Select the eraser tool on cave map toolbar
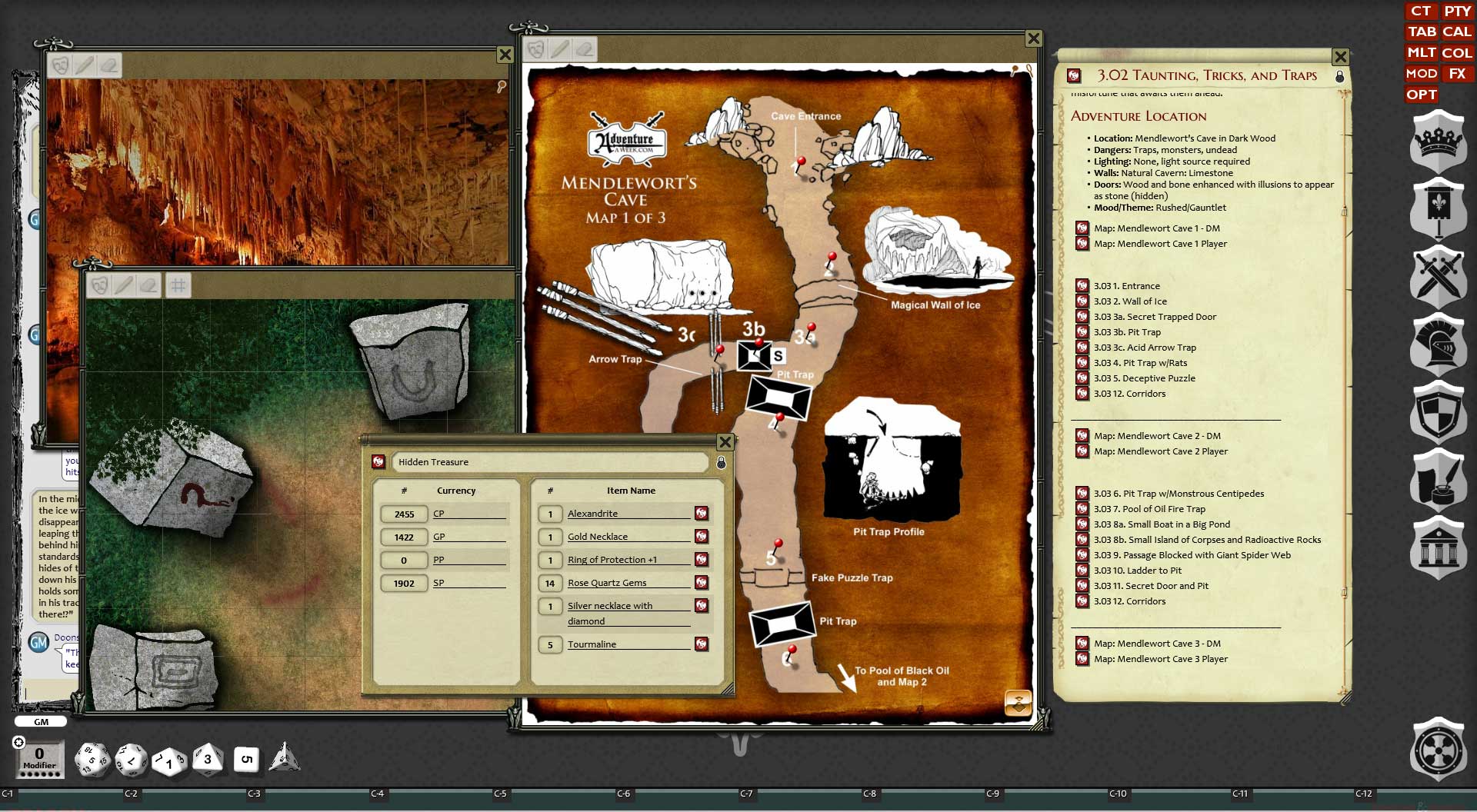1477x812 pixels. pos(585,50)
